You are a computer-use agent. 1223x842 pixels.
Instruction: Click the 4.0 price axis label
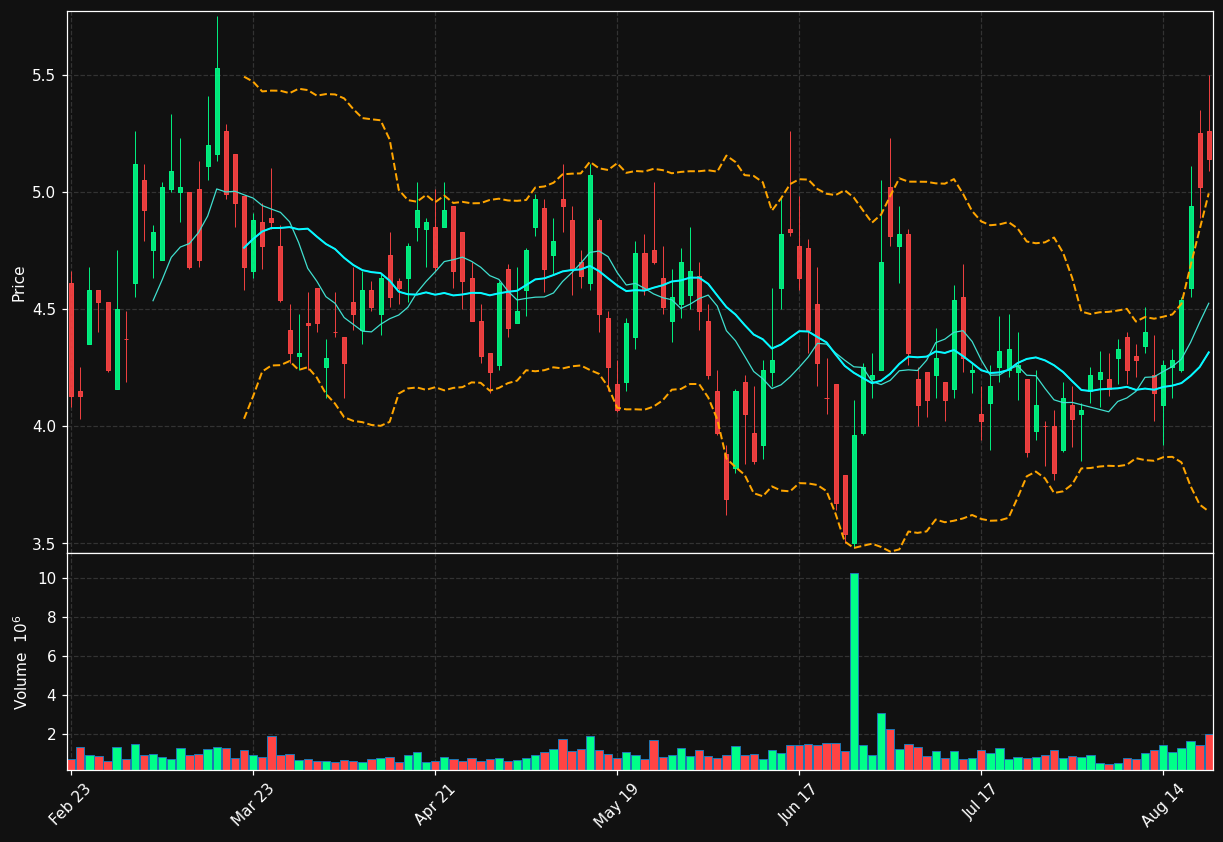46,427
